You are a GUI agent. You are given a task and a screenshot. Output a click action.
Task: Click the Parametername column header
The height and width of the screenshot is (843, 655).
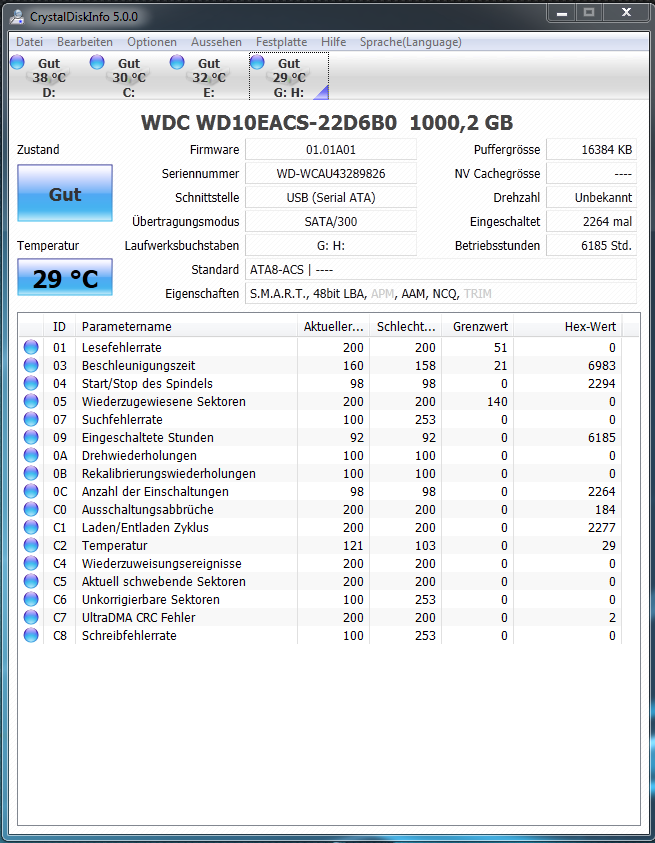[x=186, y=326]
